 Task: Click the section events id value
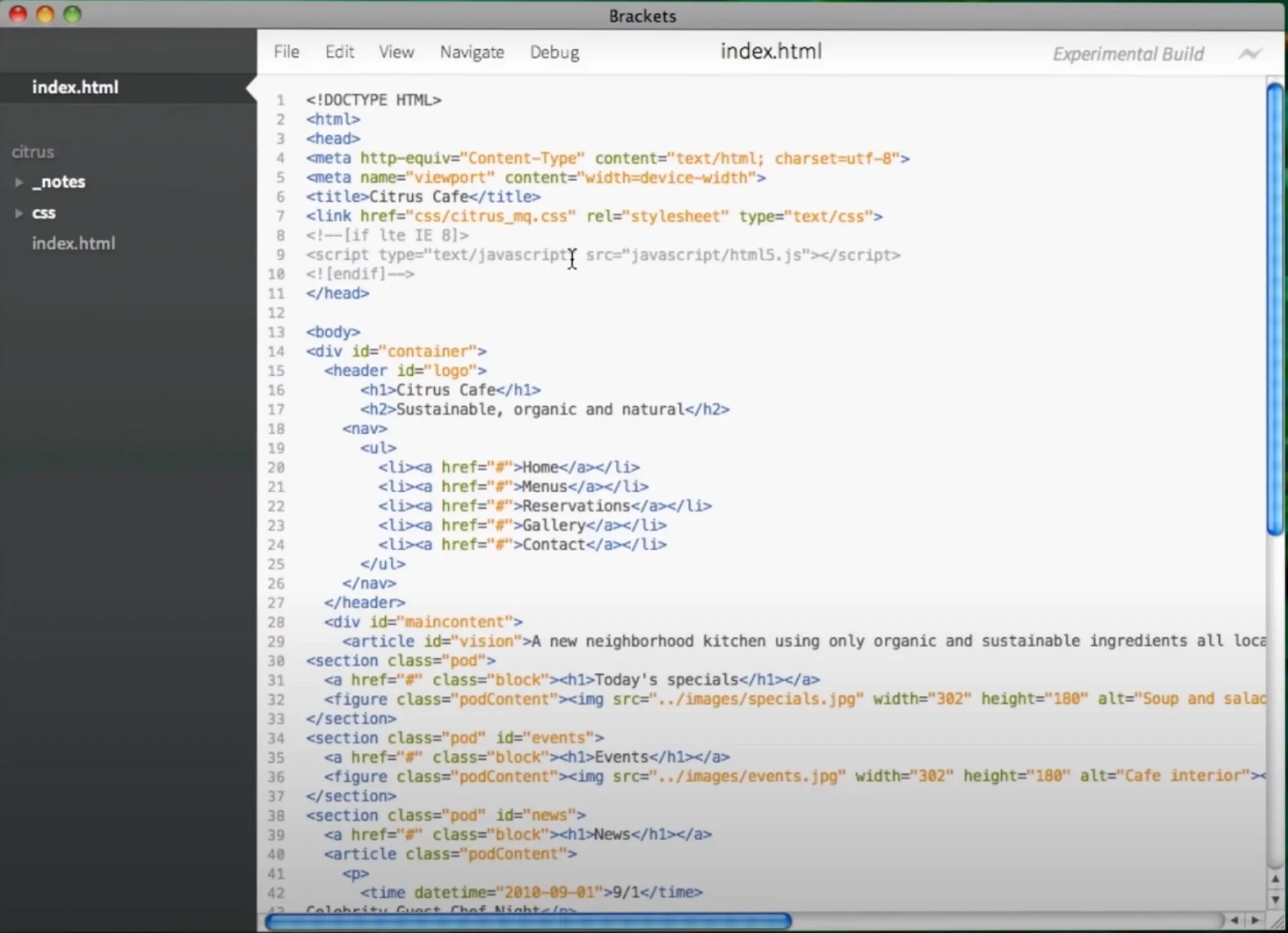click(558, 738)
